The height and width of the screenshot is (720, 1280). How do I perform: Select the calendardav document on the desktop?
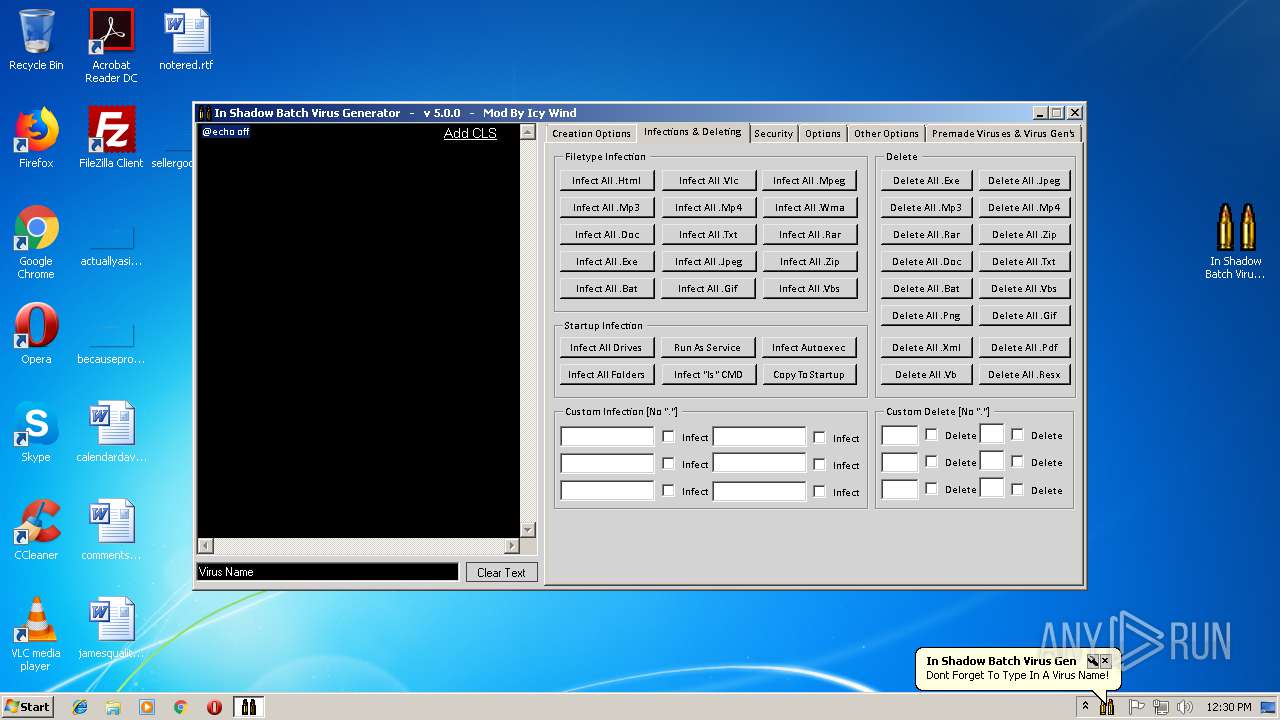(x=111, y=432)
